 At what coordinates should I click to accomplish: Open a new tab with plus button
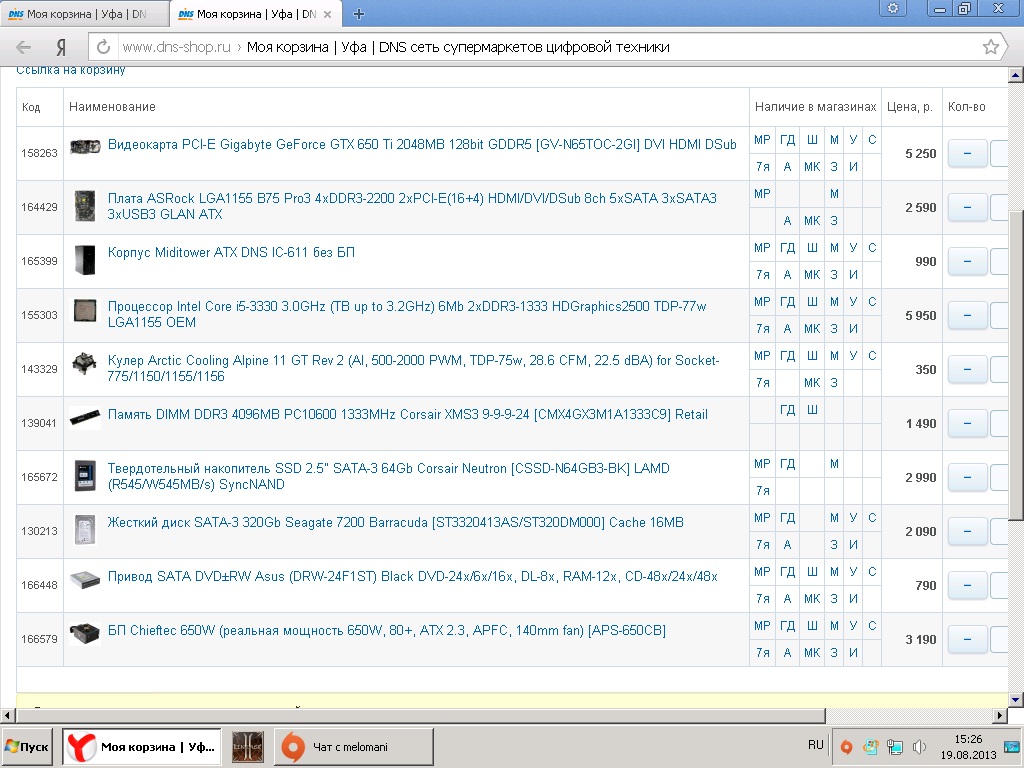(359, 14)
